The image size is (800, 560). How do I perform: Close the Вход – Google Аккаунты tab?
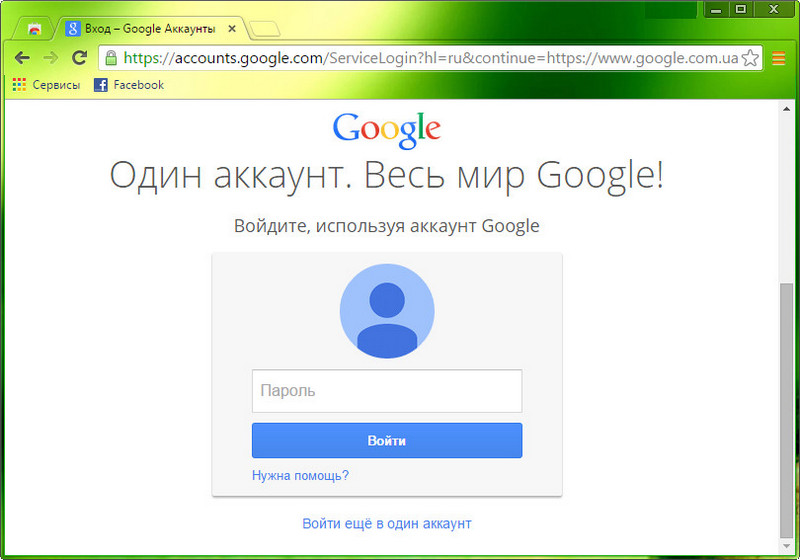coord(232,29)
